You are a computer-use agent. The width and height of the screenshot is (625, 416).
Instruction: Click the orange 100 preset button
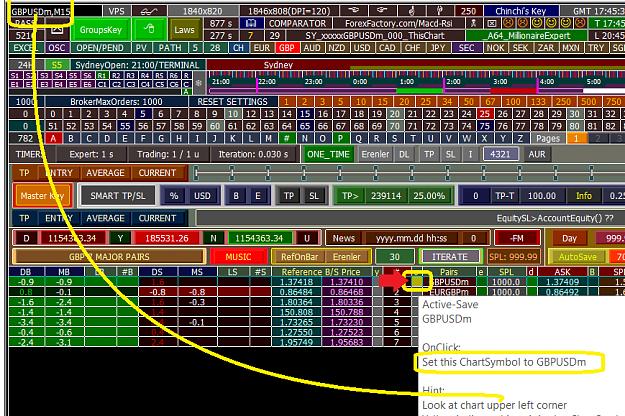tap(513, 102)
